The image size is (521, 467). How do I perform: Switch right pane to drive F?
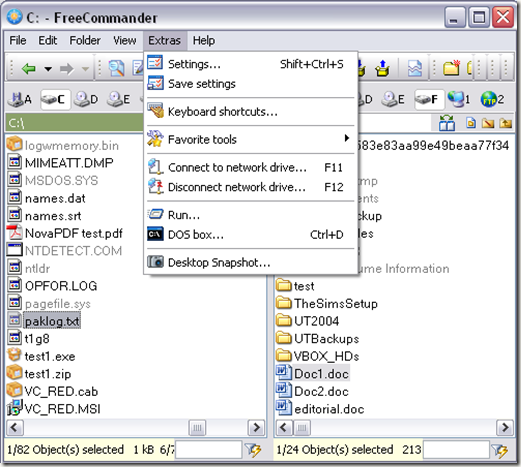point(429,99)
